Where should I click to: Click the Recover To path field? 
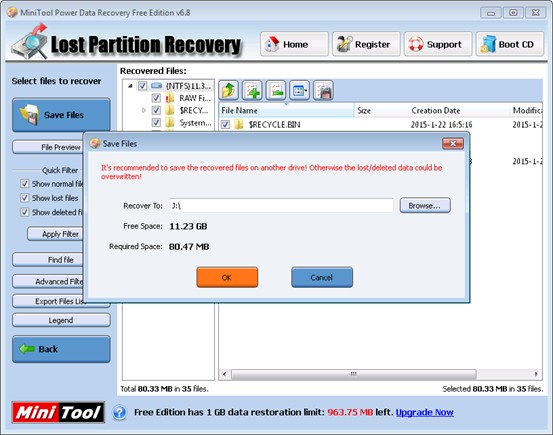pyautogui.click(x=281, y=205)
